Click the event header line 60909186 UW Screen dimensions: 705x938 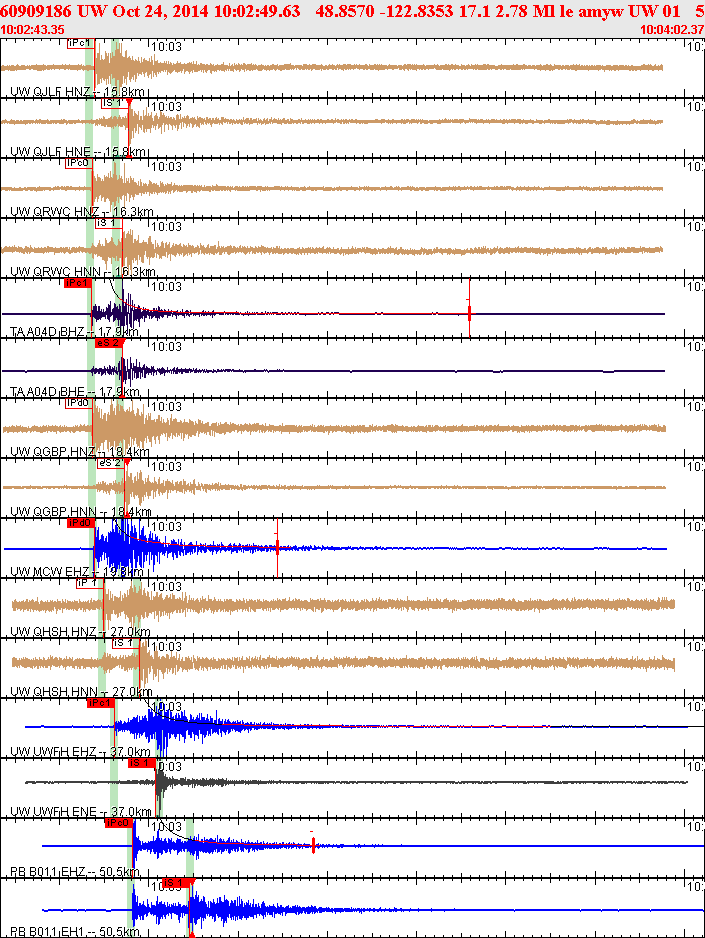point(352,11)
